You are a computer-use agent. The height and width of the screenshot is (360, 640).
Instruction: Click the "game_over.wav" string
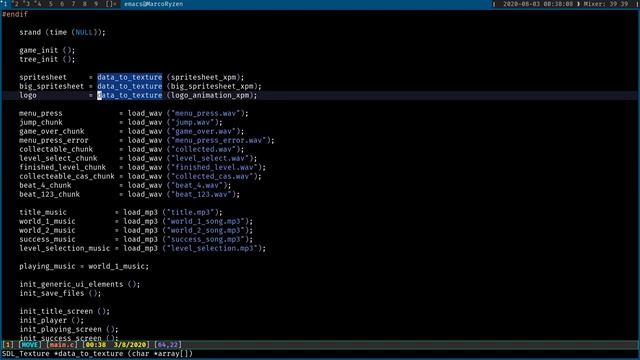[204, 131]
